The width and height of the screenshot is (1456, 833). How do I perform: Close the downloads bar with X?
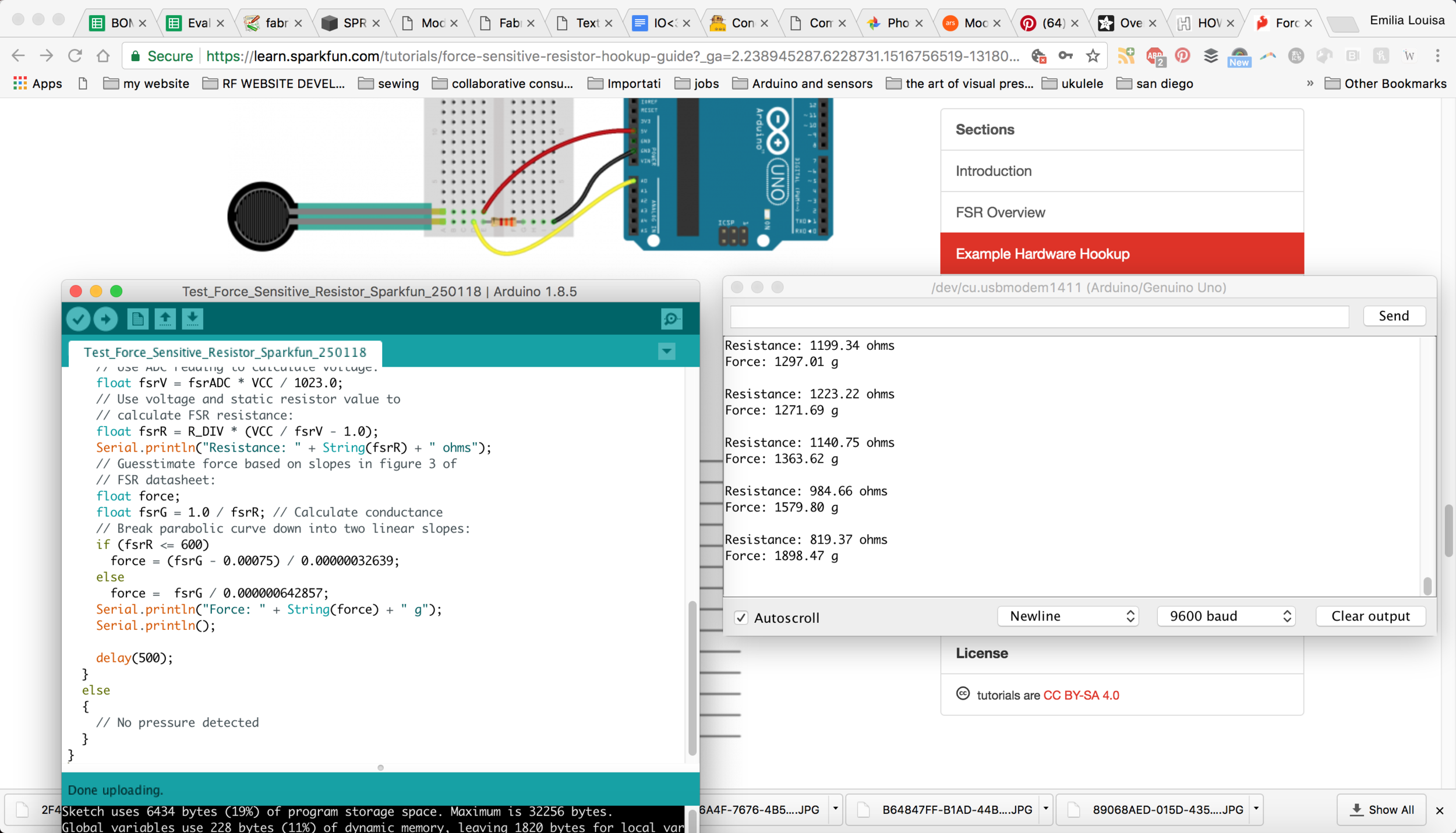tap(1440, 810)
